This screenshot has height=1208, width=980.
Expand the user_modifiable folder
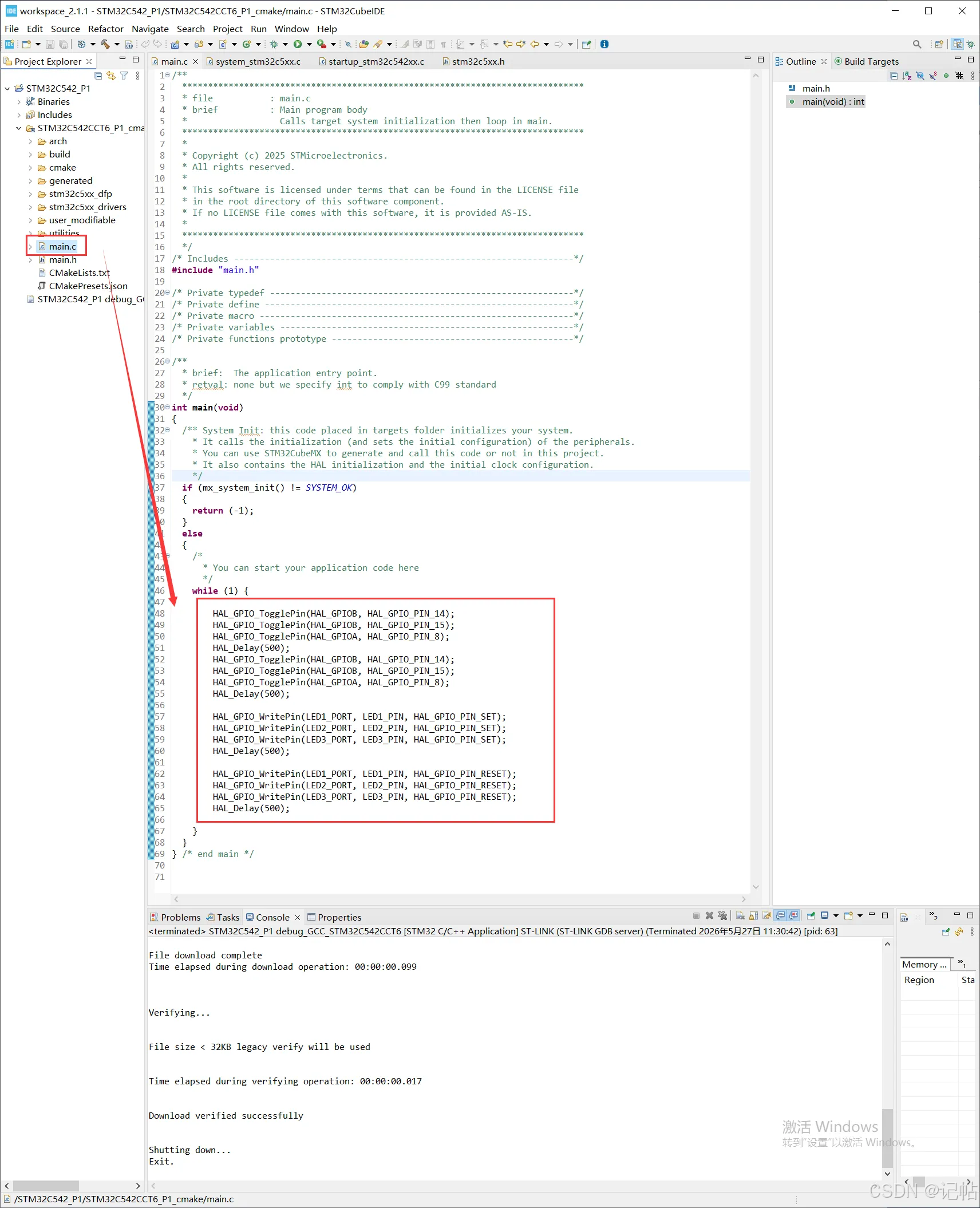coord(30,220)
